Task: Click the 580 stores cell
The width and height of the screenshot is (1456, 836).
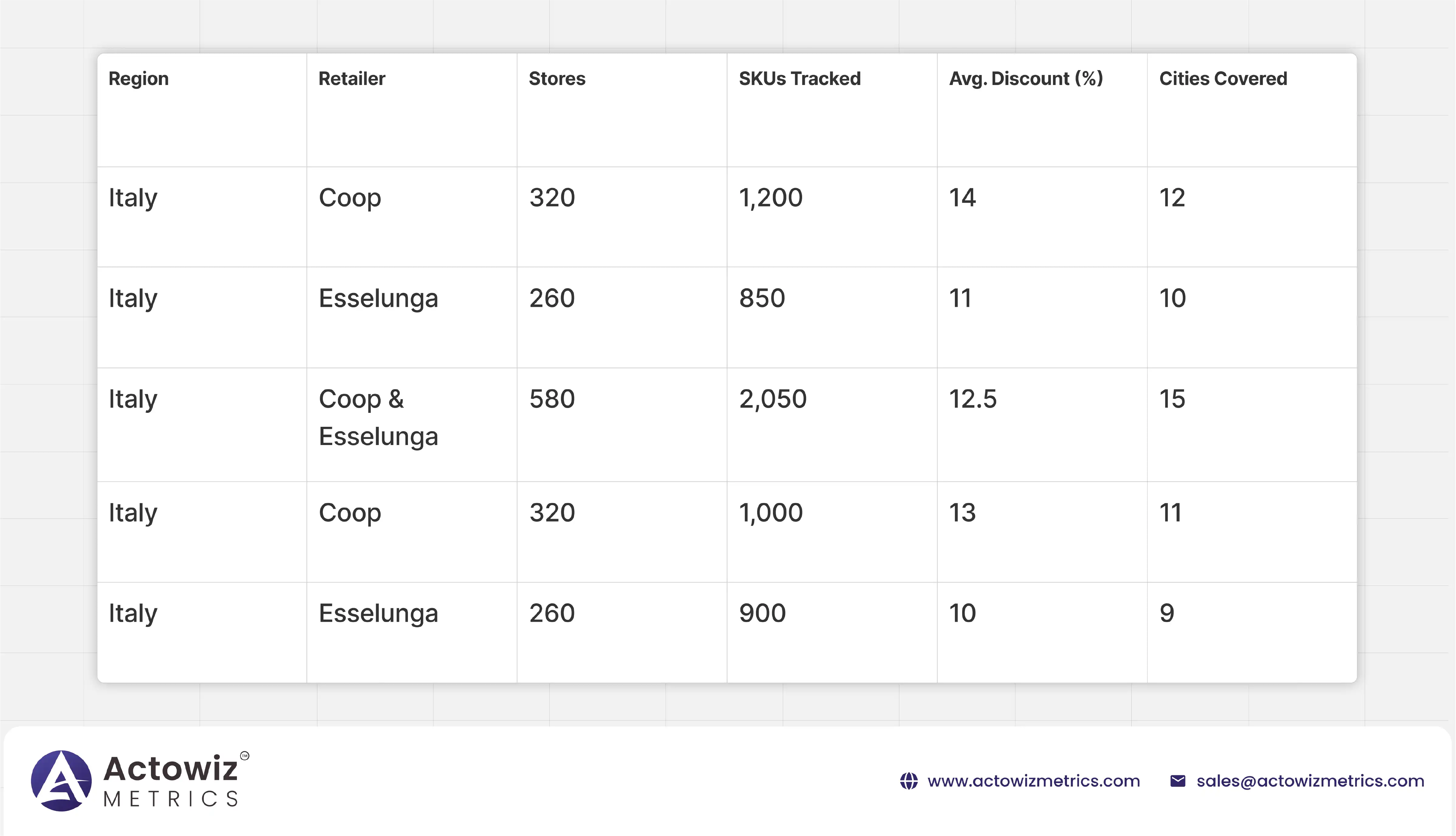Action: point(551,399)
